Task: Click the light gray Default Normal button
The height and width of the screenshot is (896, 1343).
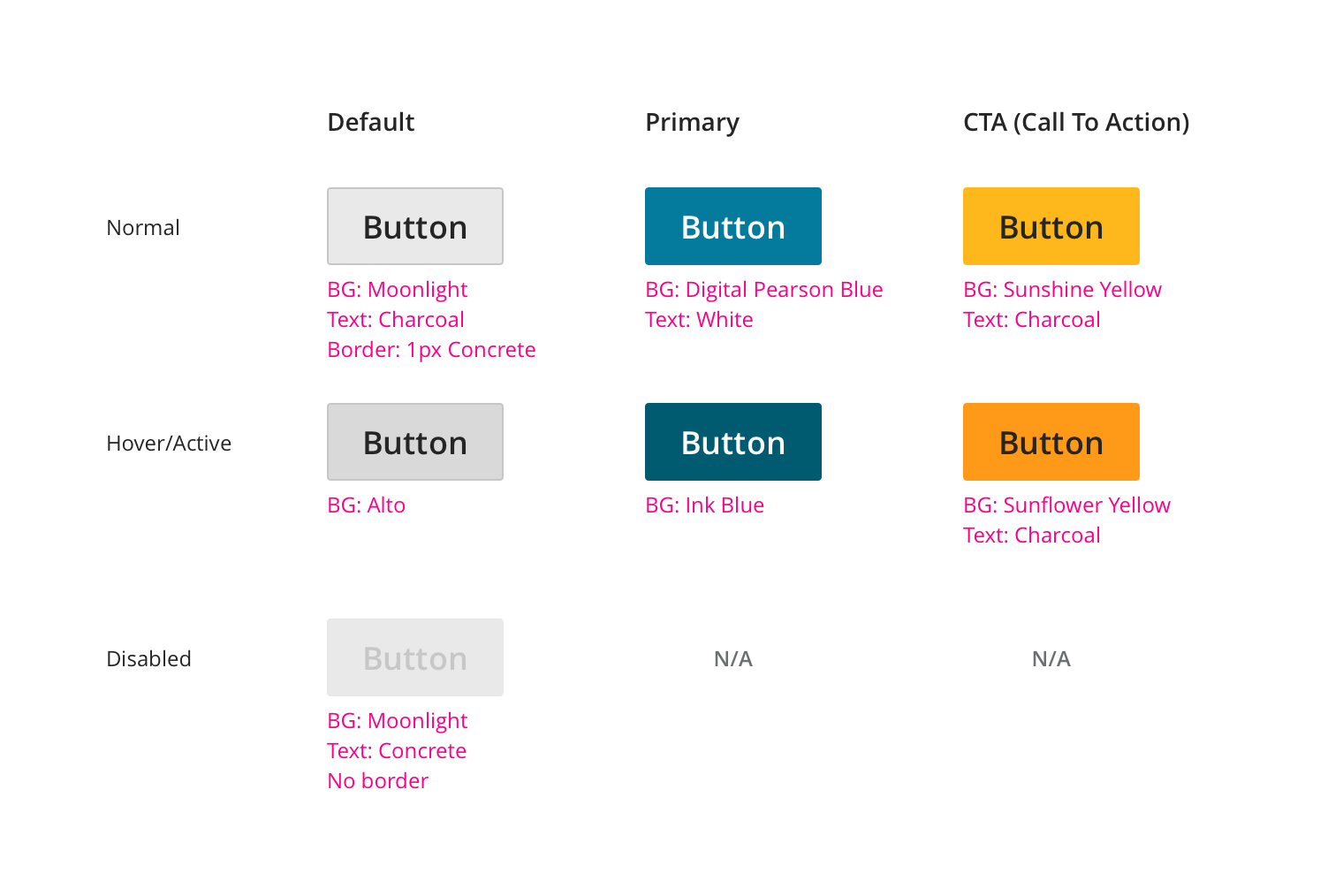Action: 415,226
